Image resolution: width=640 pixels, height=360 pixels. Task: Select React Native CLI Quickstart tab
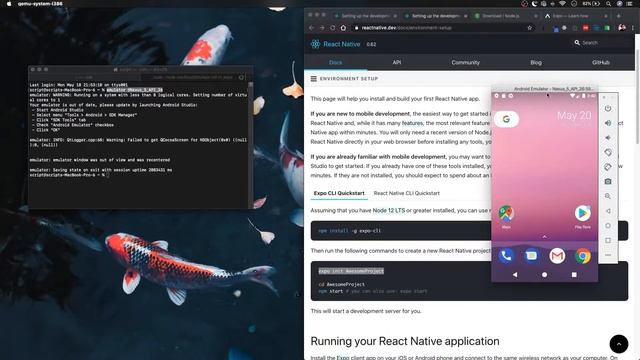pyautogui.click(x=407, y=193)
